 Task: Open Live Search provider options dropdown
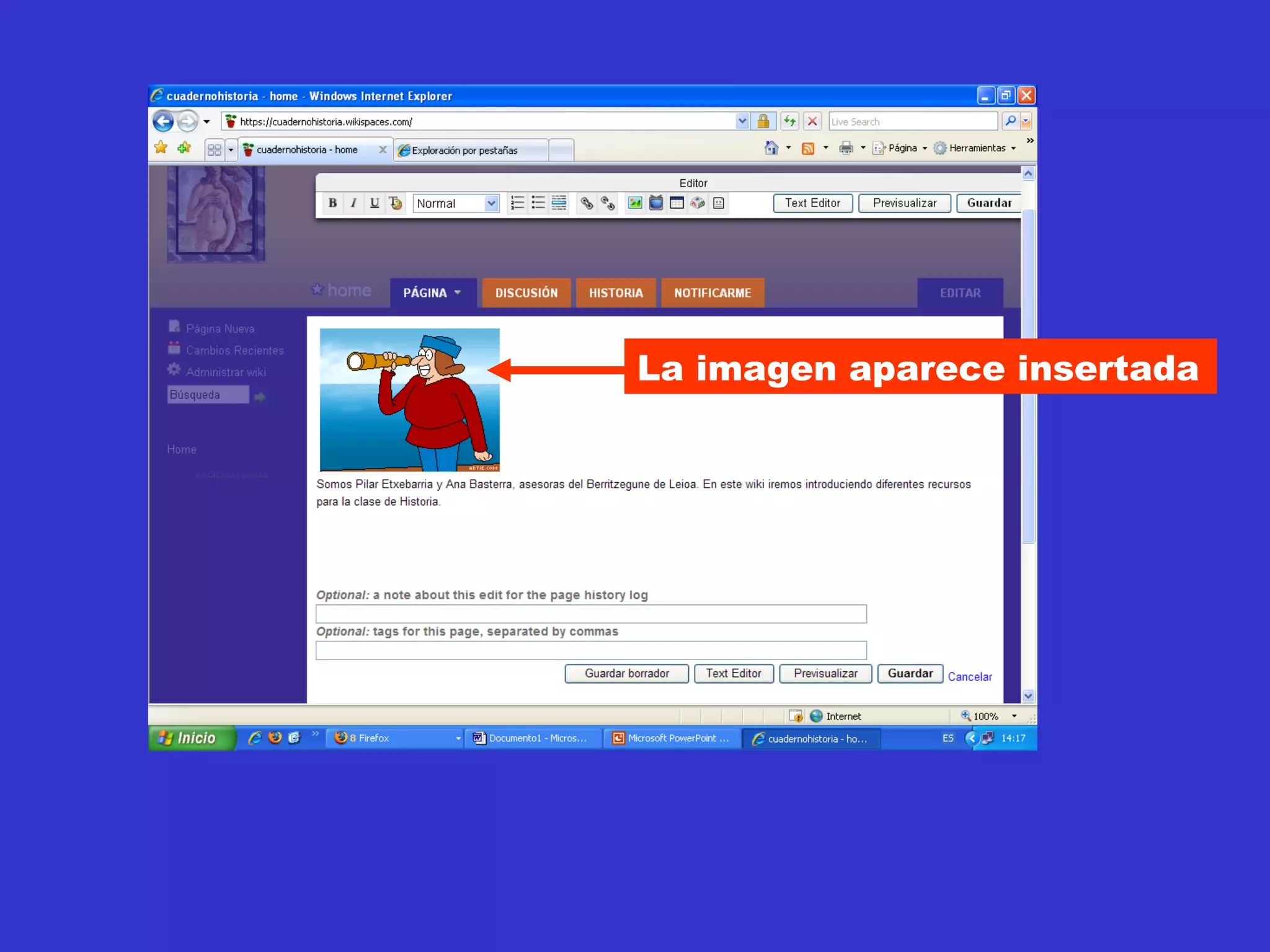1026,121
